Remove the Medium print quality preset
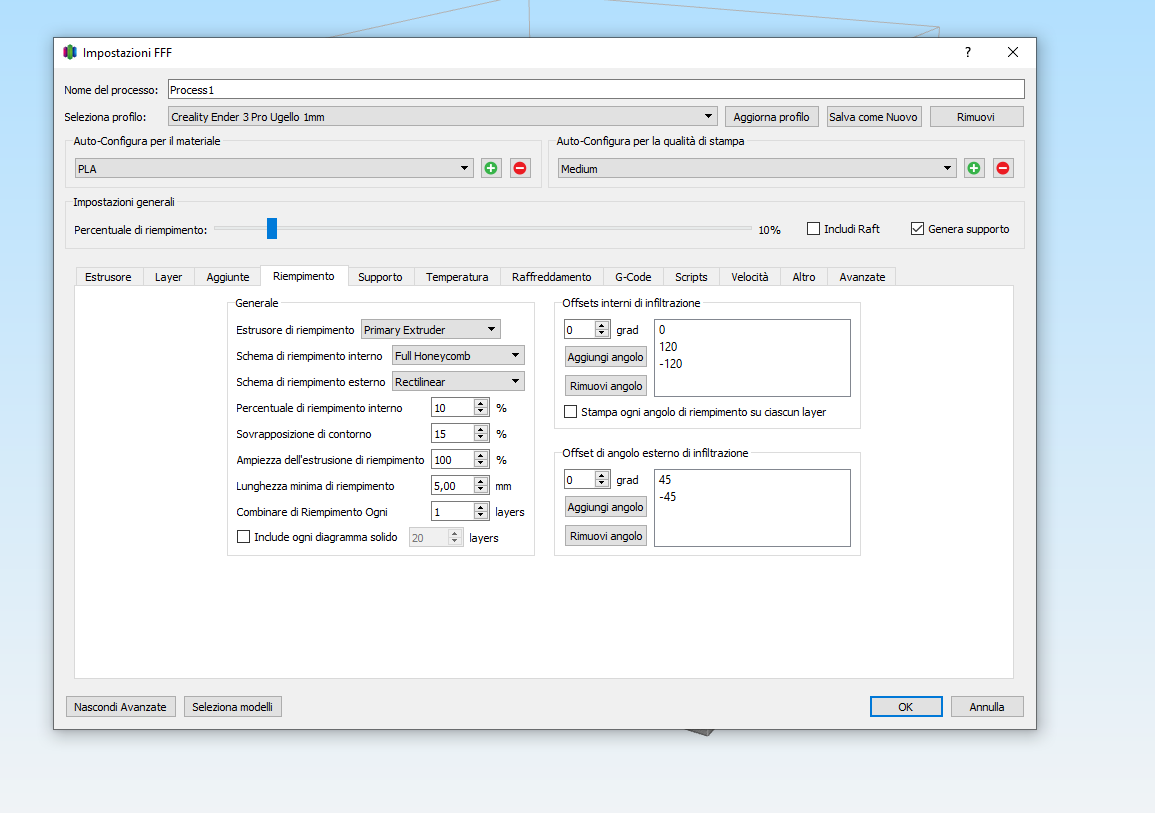This screenshot has height=813, width=1155. pyautogui.click(x=1003, y=168)
